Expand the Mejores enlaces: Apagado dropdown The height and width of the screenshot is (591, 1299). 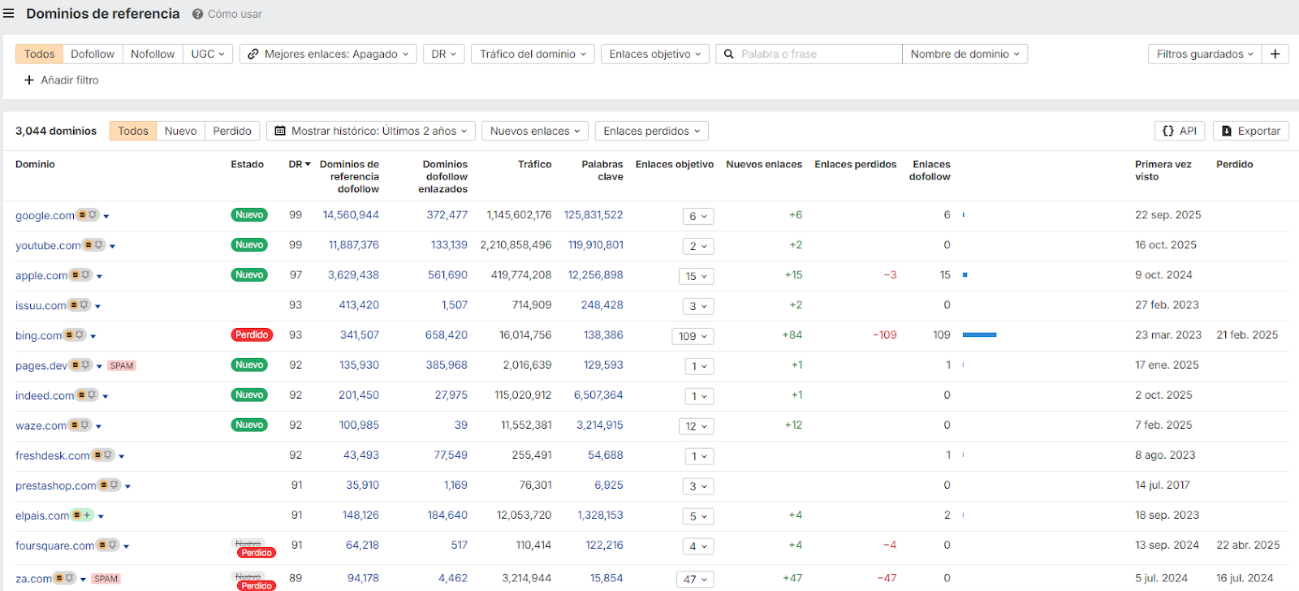coord(328,54)
